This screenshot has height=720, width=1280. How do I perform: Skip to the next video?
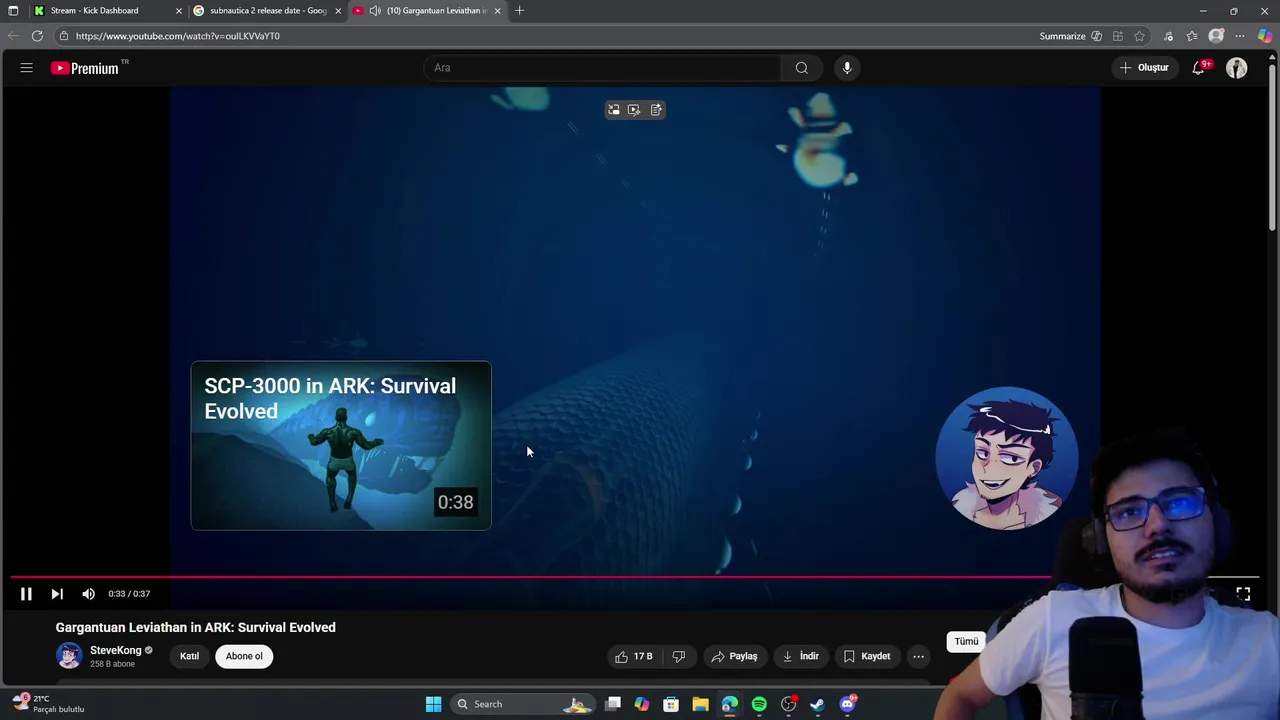point(57,594)
